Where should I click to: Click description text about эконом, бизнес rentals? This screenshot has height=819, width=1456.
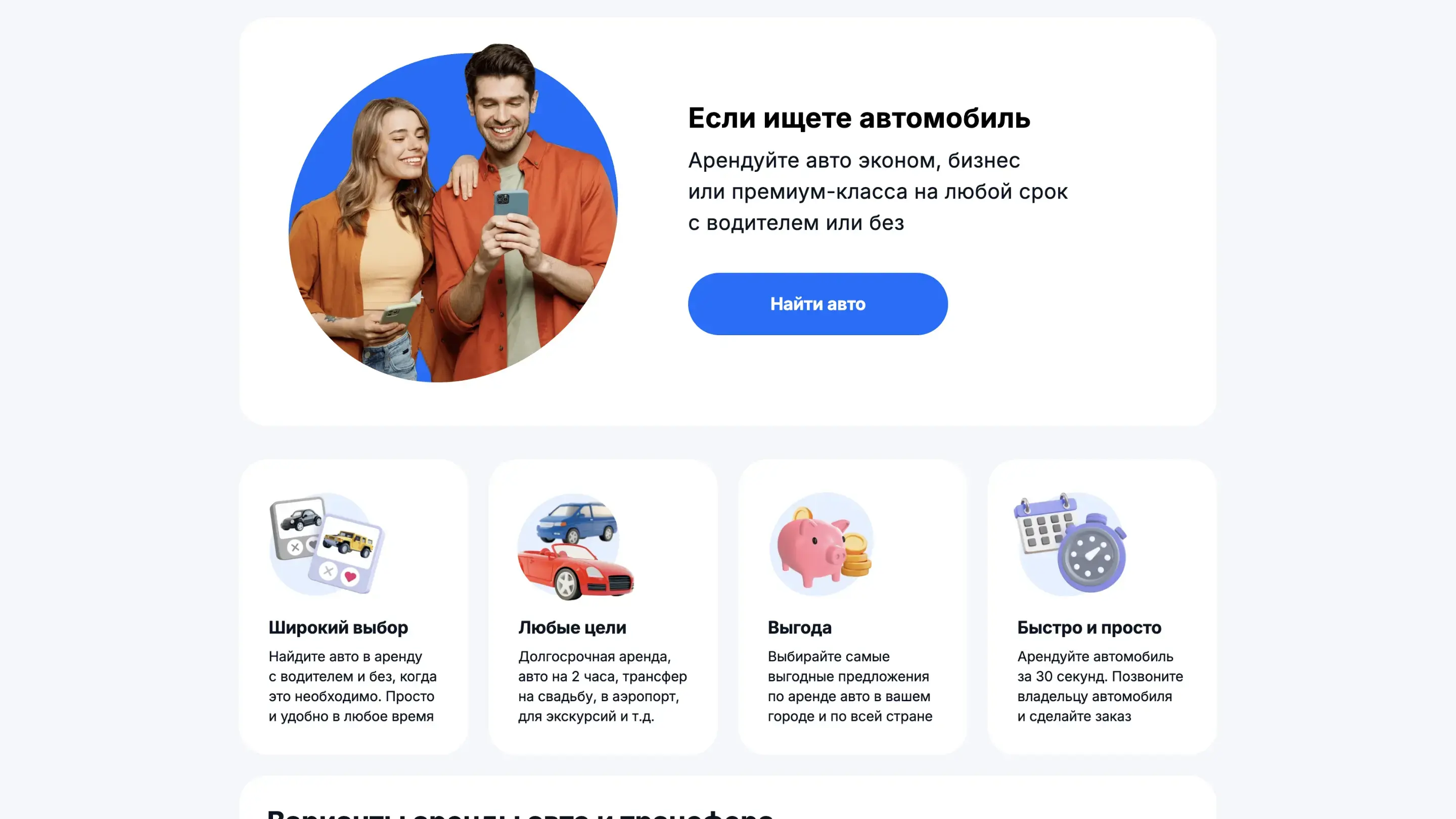pos(878,191)
